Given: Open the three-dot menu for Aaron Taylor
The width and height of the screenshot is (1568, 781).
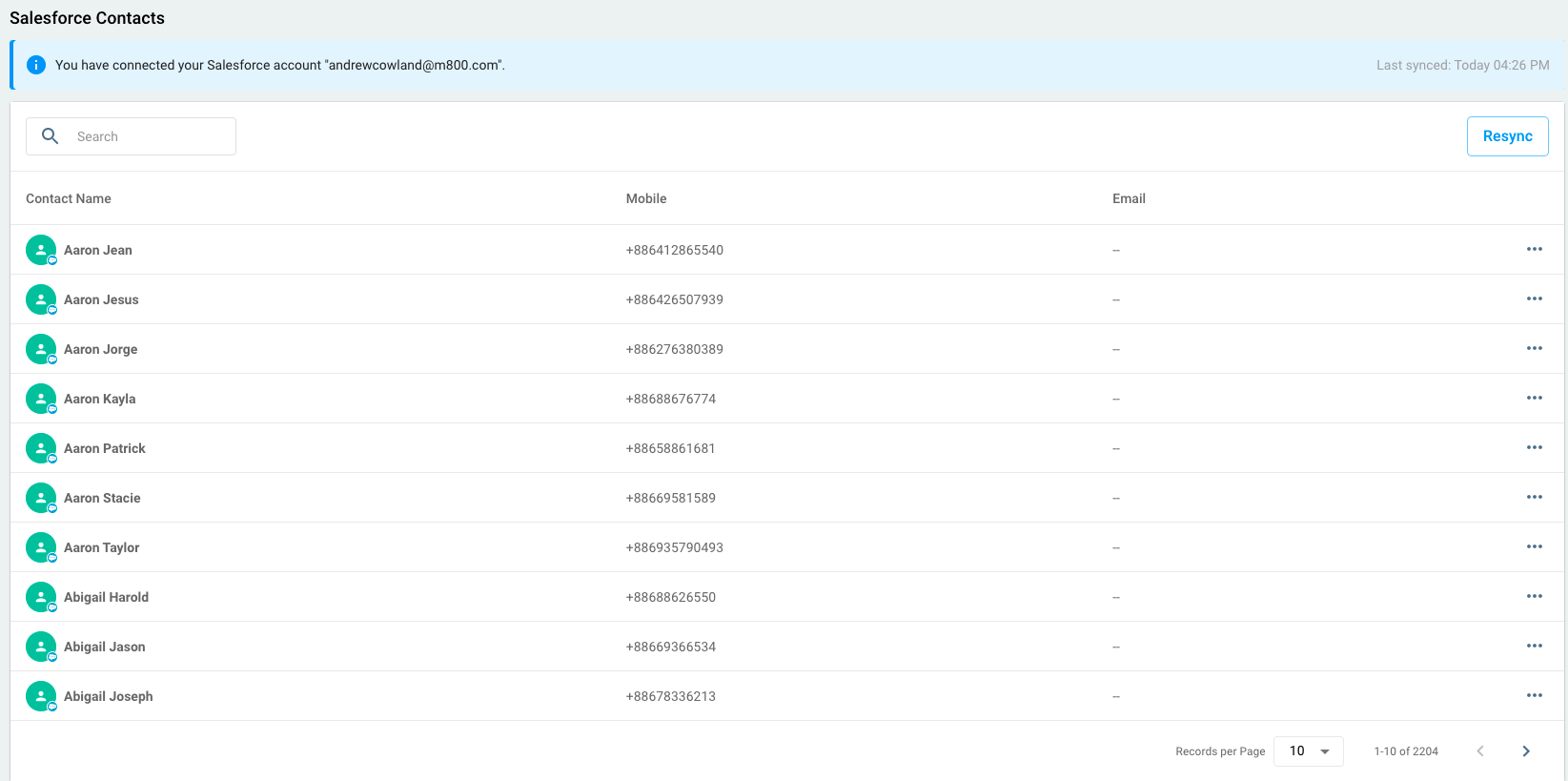Looking at the screenshot, I should 1534,547.
